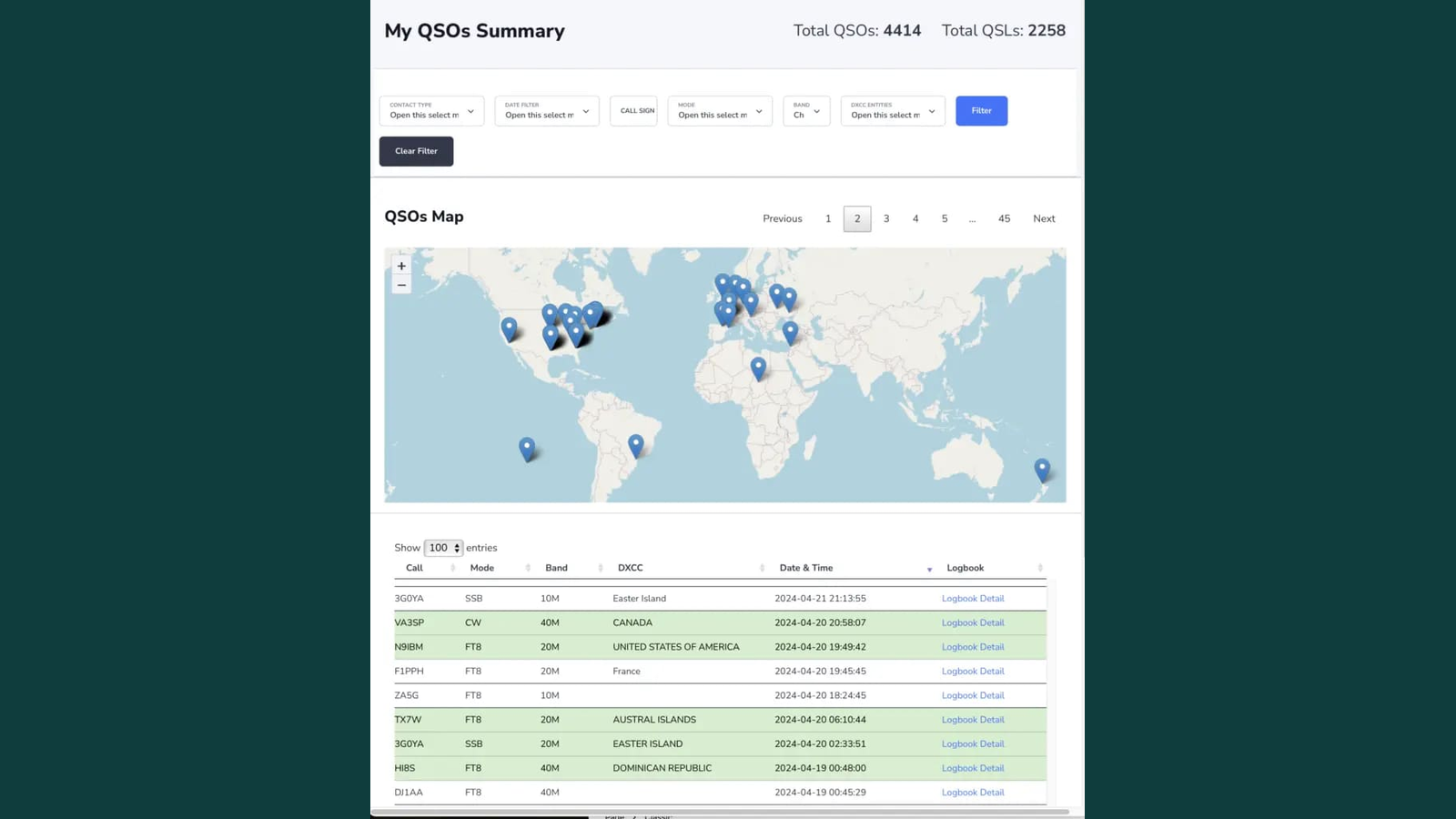This screenshot has height=819, width=1456.
Task: Go to page 3 of results
Action: 886,218
